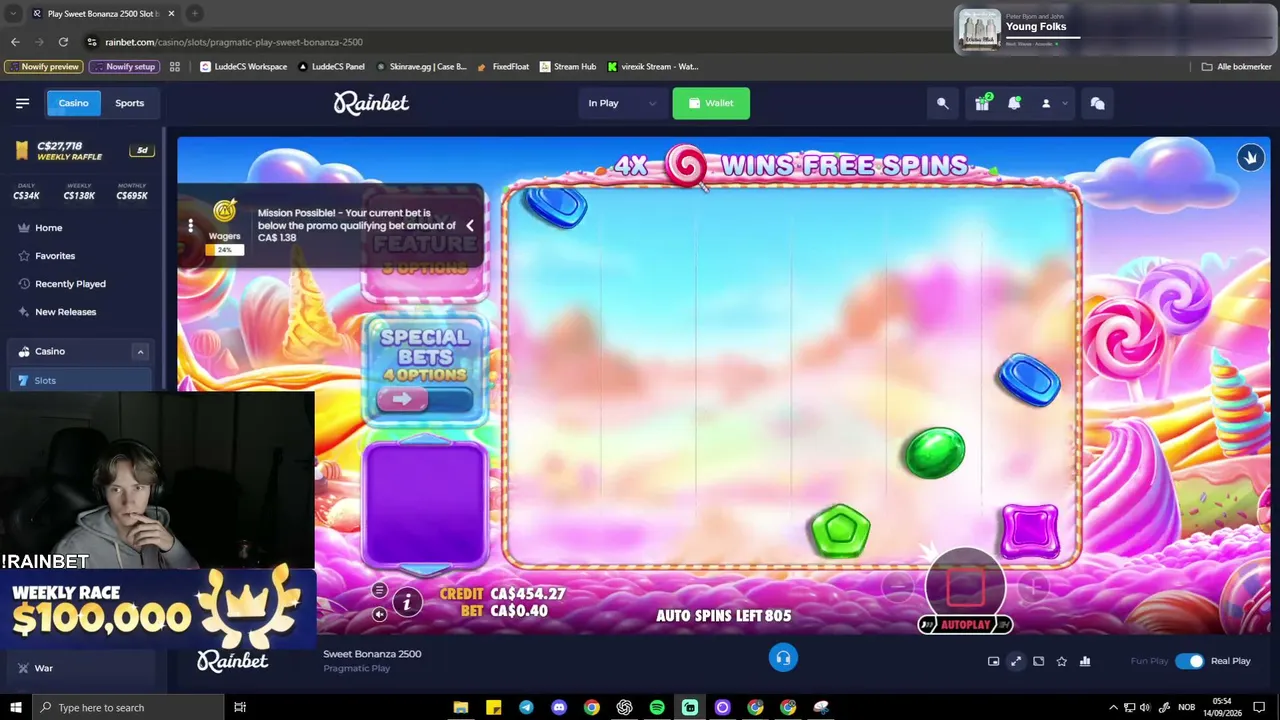Open the game settings menu icon
The image size is (1280, 720).
coord(379,590)
